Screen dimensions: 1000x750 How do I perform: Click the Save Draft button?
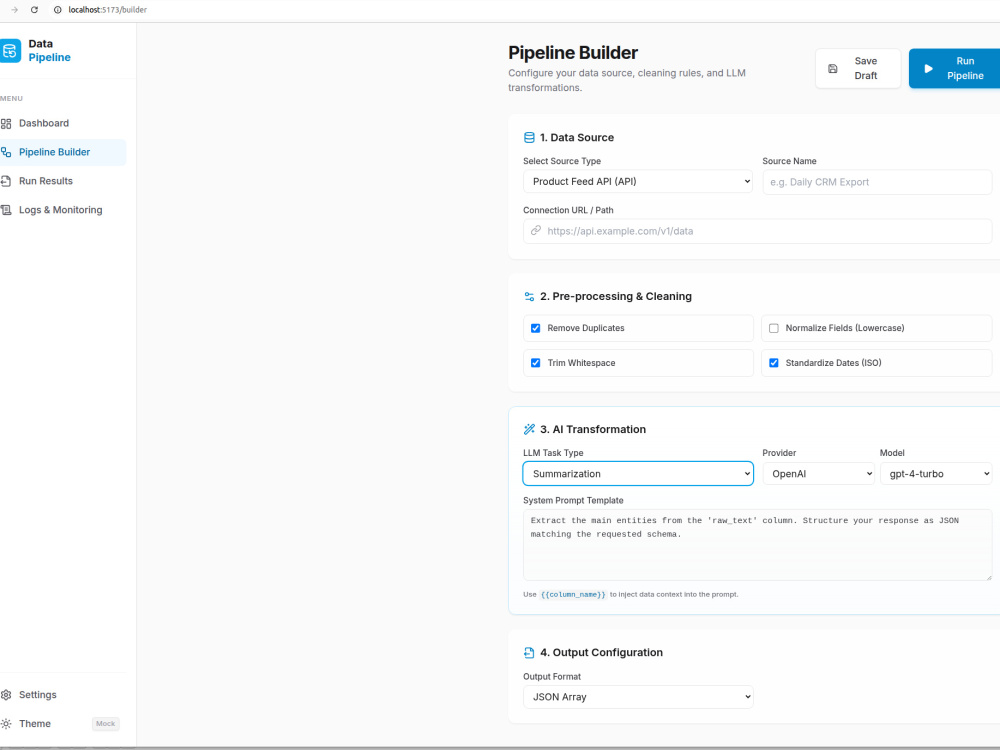pyautogui.click(x=858, y=68)
